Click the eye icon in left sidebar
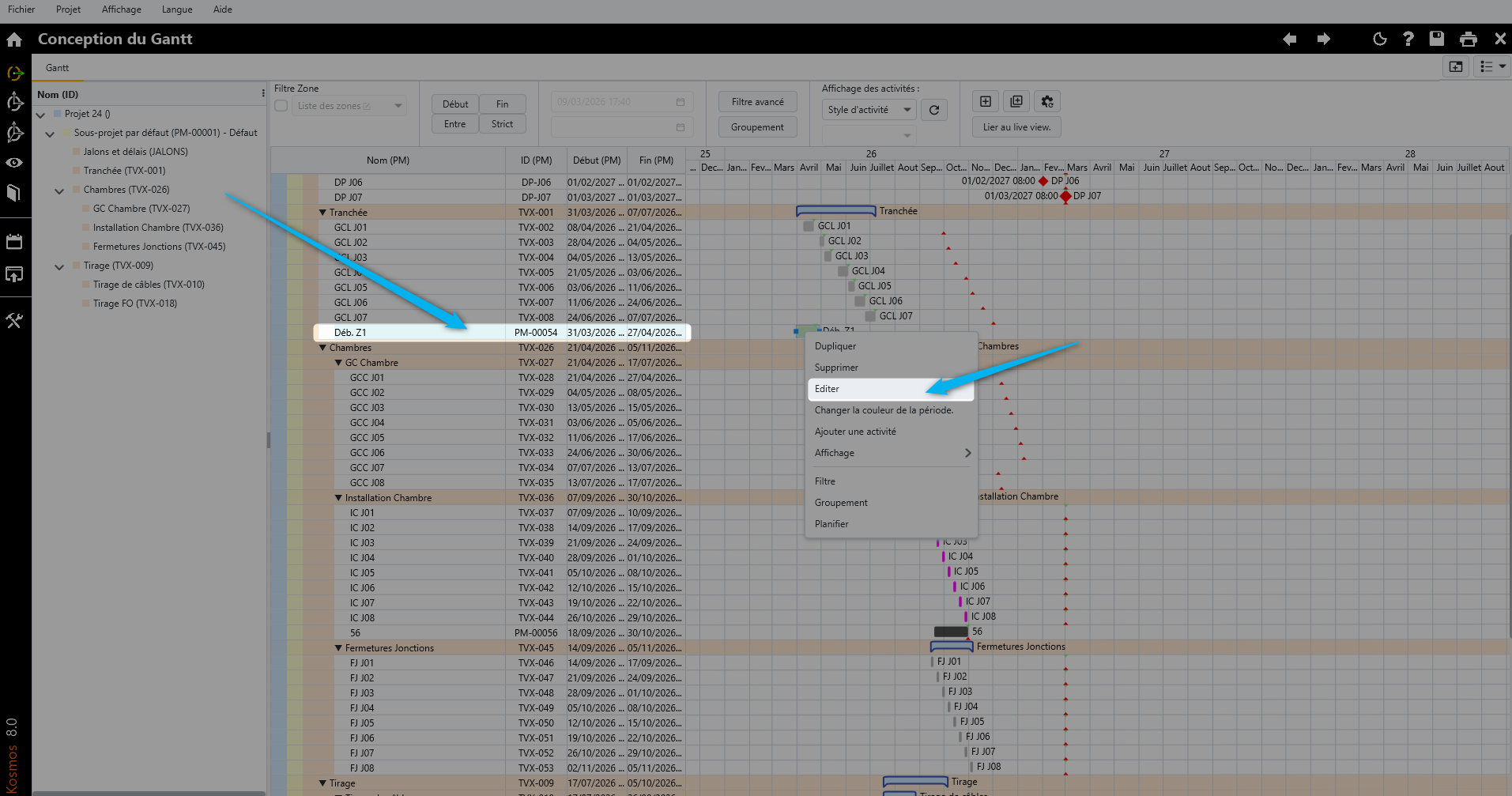1512x796 pixels. (14, 163)
